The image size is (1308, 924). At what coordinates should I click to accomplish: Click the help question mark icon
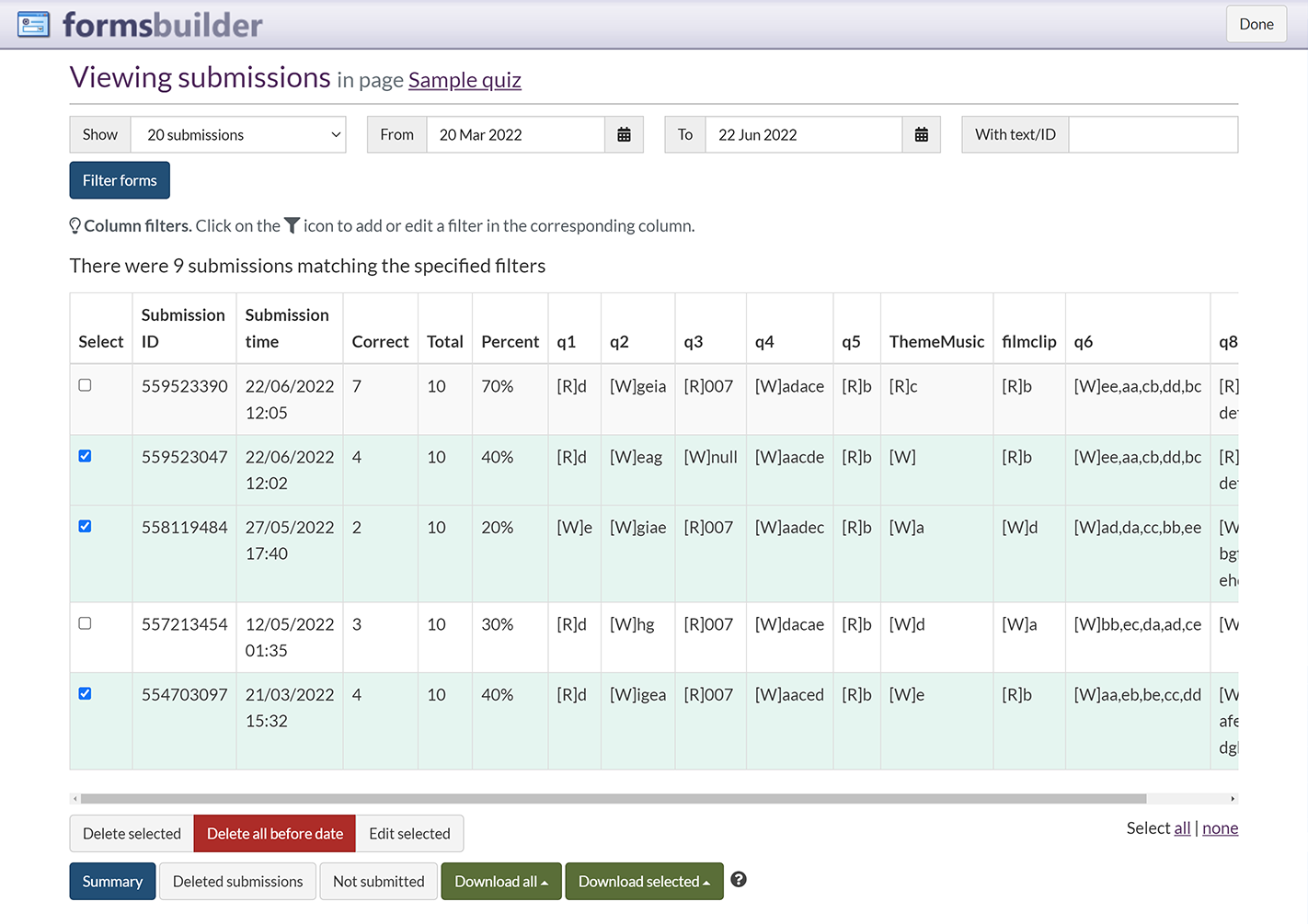pyautogui.click(x=738, y=880)
